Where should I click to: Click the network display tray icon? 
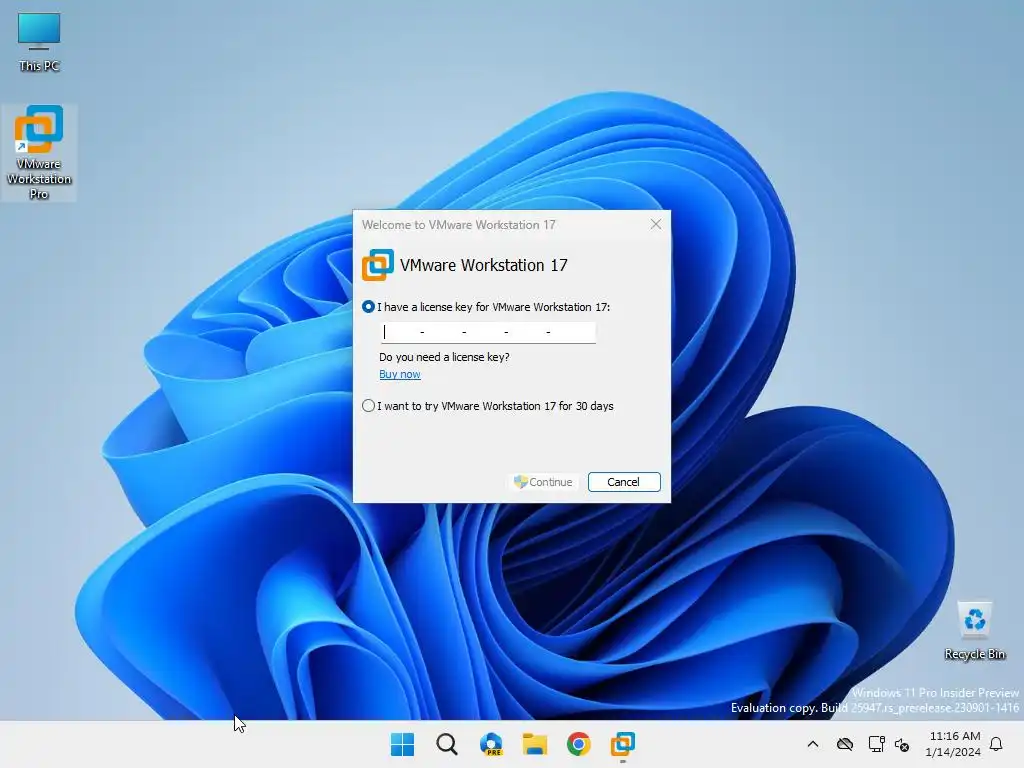pyautogui.click(x=876, y=744)
